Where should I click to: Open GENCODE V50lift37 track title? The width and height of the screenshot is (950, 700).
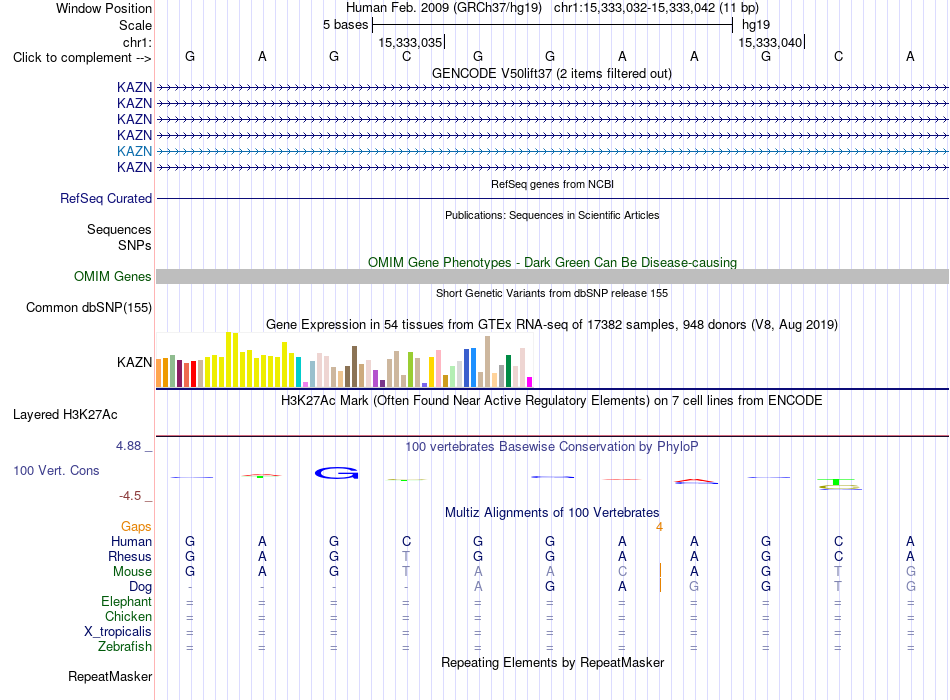tap(552, 73)
